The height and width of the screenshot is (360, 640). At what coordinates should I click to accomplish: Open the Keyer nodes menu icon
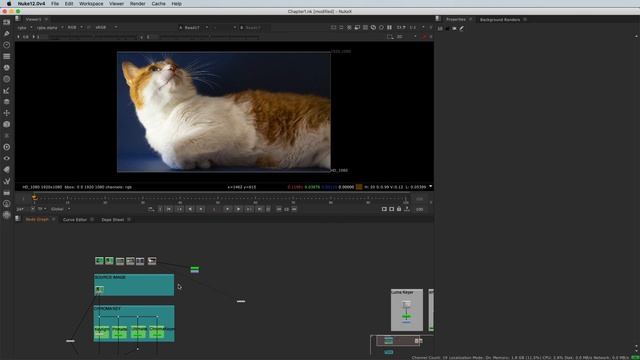point(7,91)
